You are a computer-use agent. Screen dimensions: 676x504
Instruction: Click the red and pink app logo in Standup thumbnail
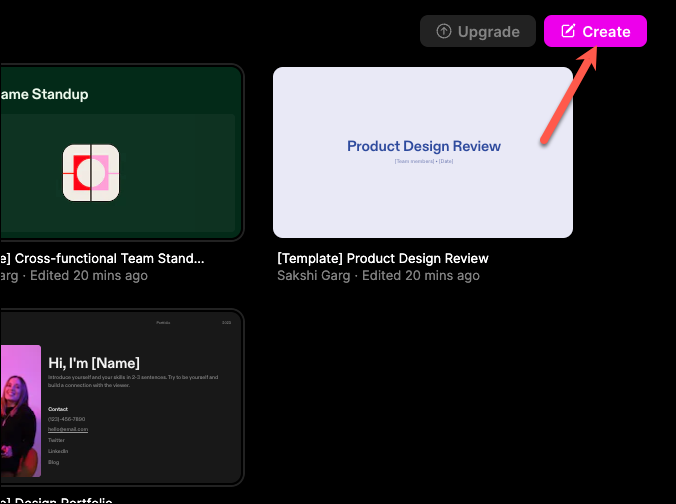click(x=91, y=173)
